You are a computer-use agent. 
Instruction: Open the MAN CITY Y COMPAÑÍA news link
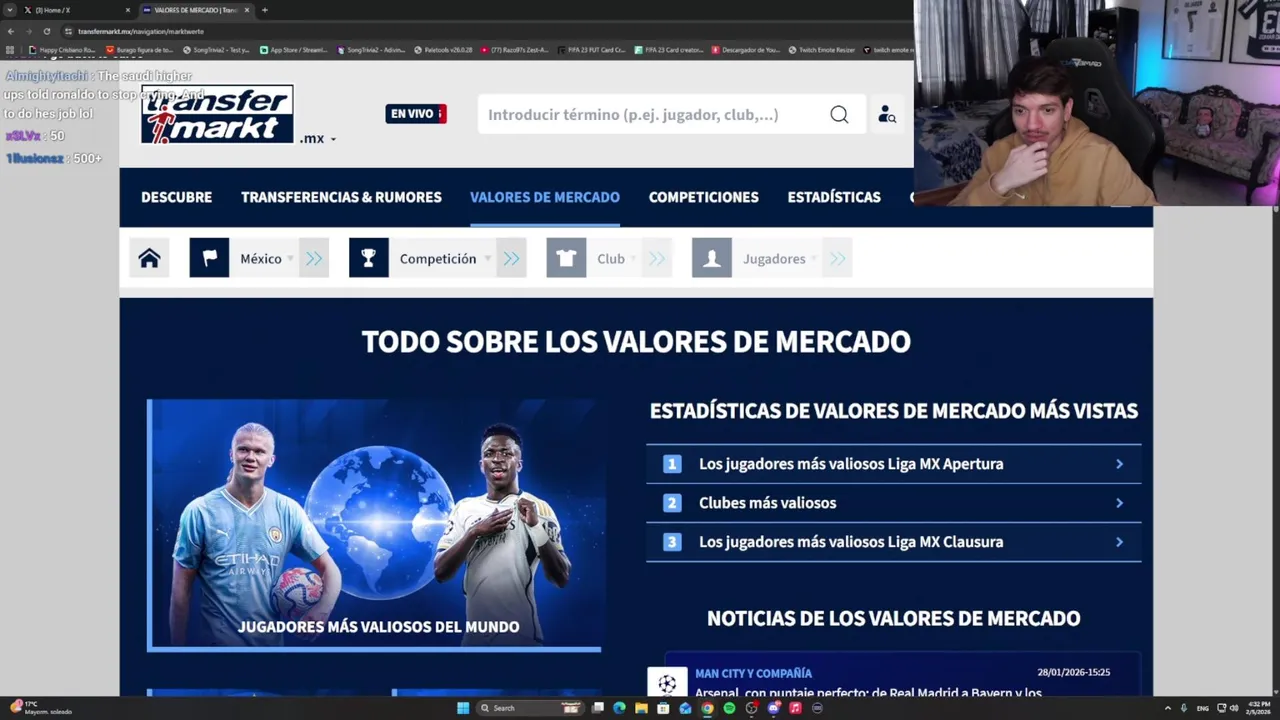point(753,673)
